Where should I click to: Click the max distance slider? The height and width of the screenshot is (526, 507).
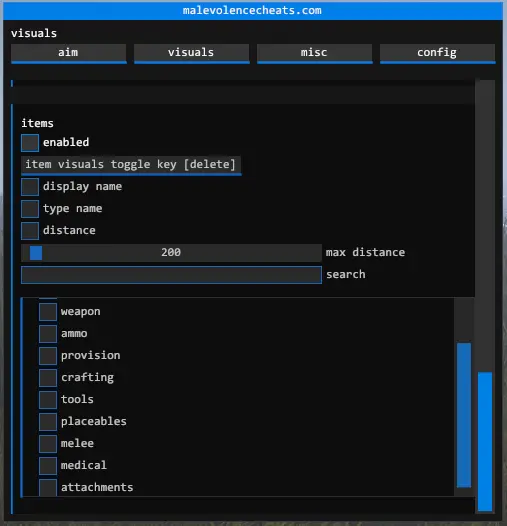tap(171, 253)
